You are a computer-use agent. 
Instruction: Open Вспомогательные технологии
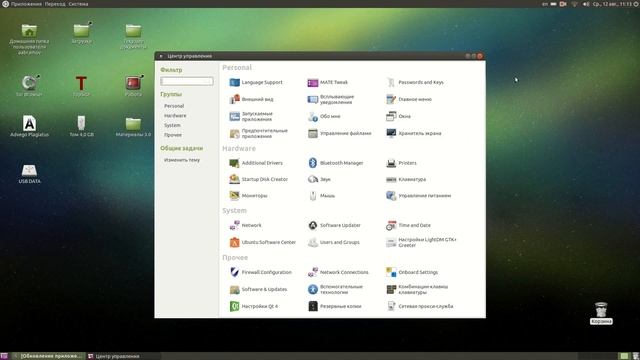(335, 289)
